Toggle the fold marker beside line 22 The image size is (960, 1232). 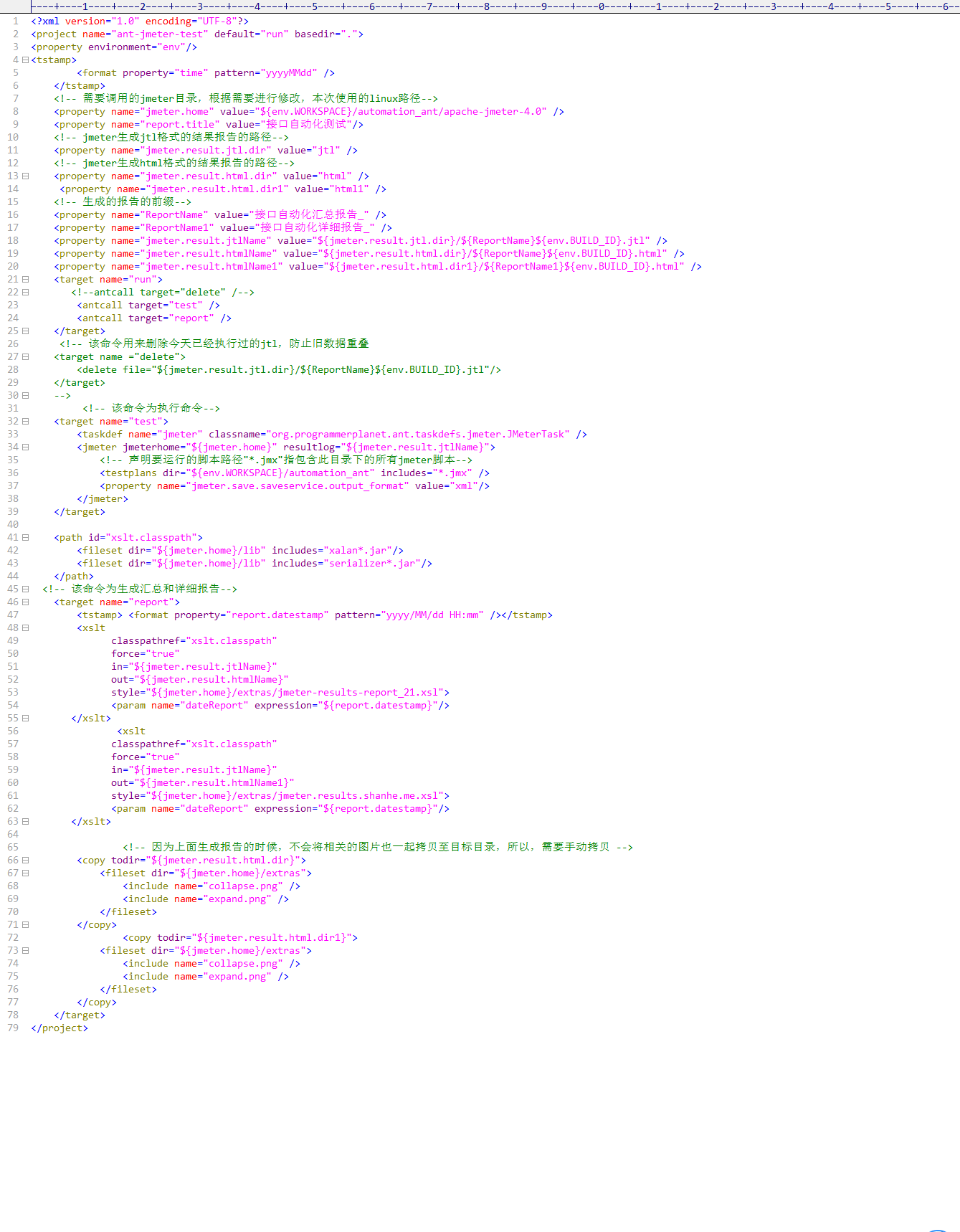click(25, 293)
